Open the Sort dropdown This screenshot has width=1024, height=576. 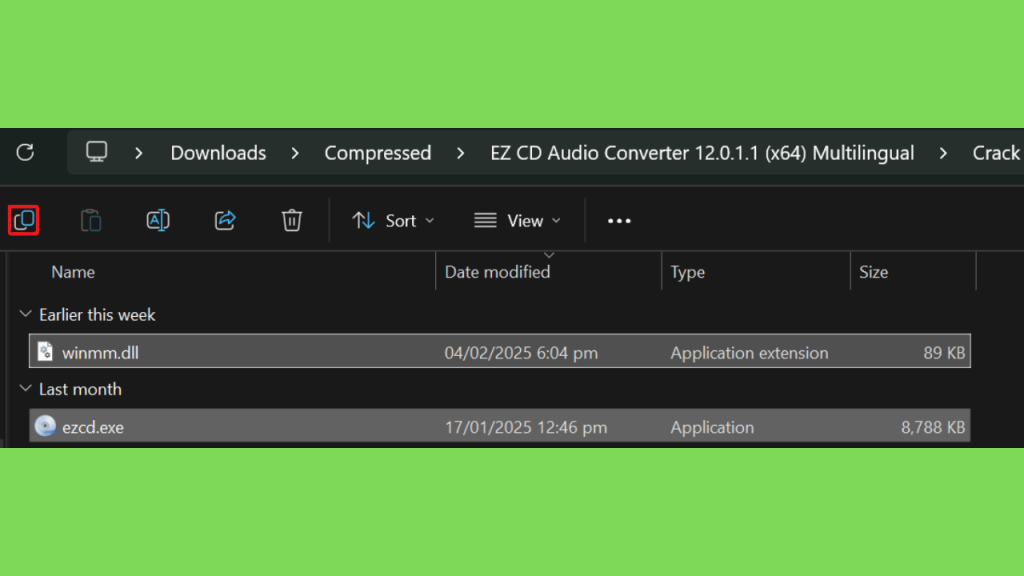pos(393,221)
